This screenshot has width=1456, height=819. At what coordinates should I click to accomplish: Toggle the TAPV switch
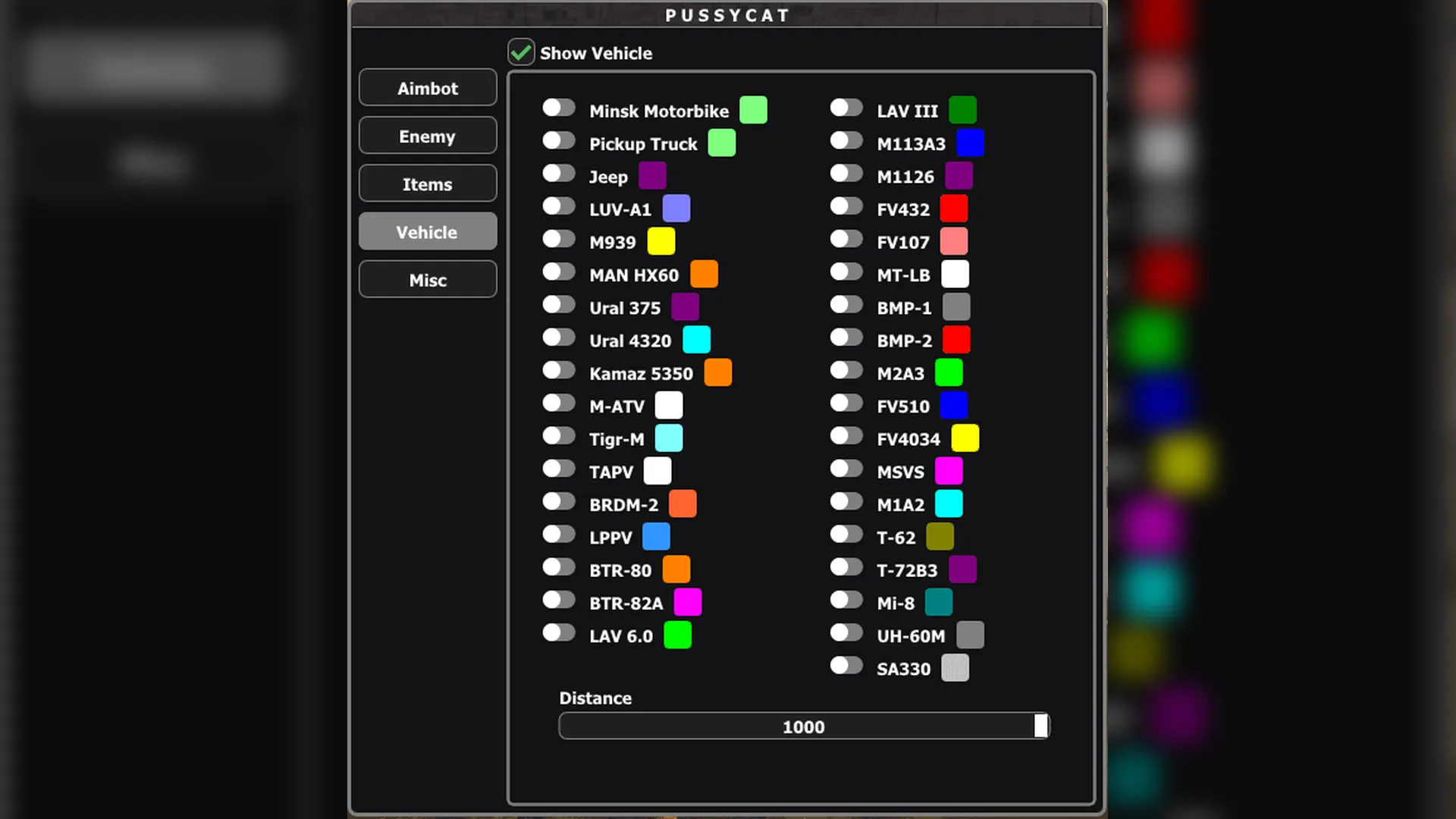coord(559,469)
